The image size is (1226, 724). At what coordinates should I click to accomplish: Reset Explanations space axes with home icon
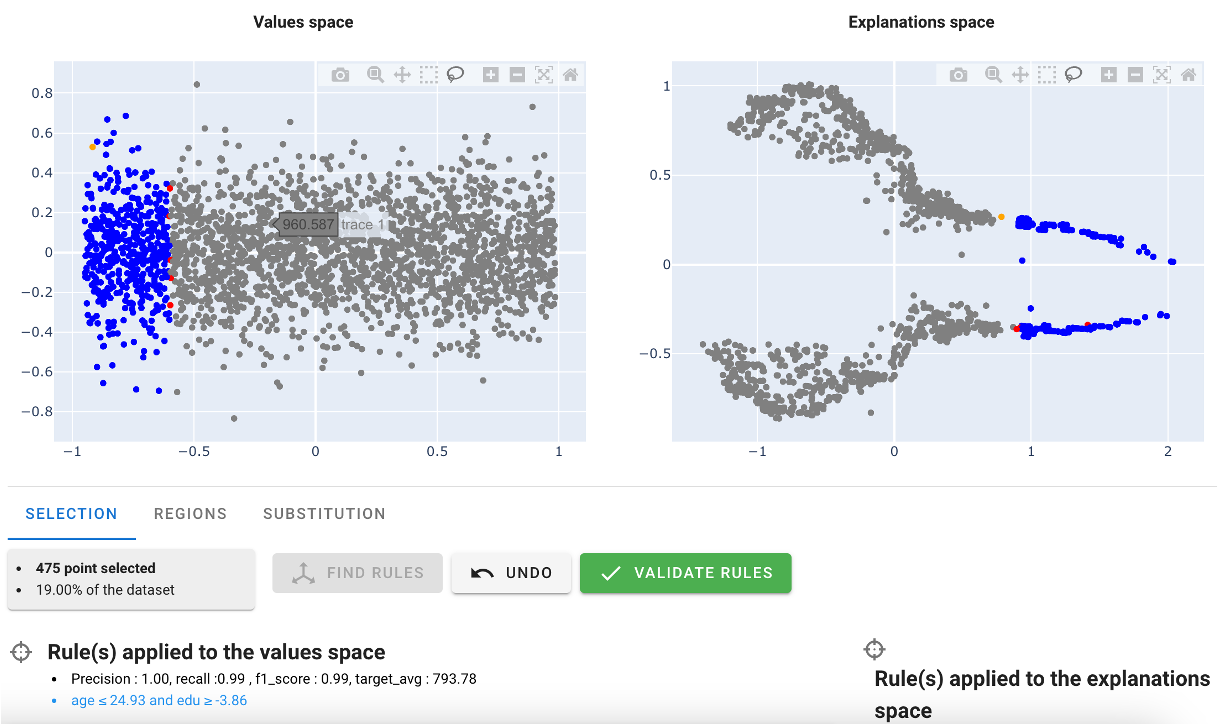pyautogui.click(x=1189, y=75)
